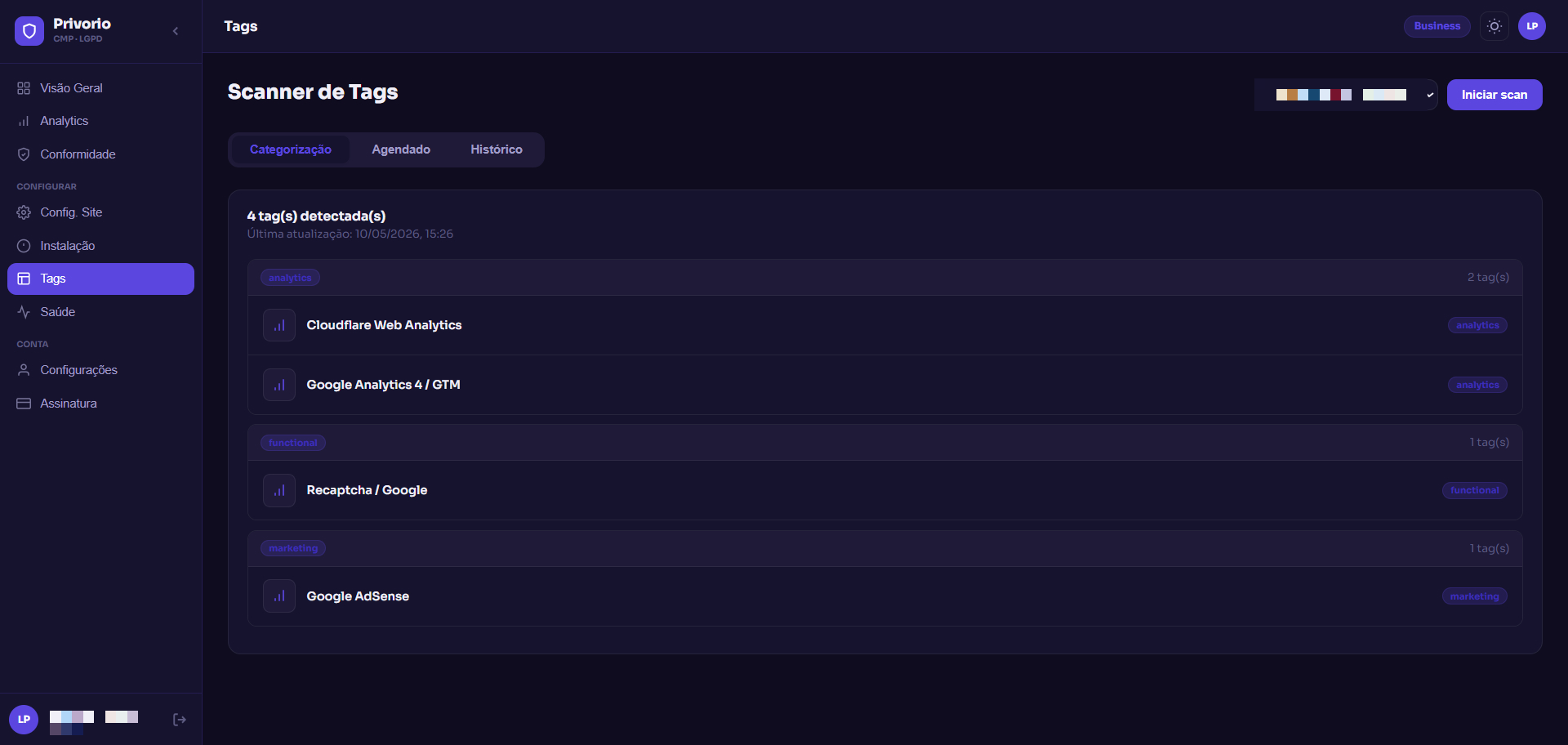Screen dimensions: 1568x745
Task: Open the Instalação sidebar item
Action: pyautogui.click(x=100, y=246)
